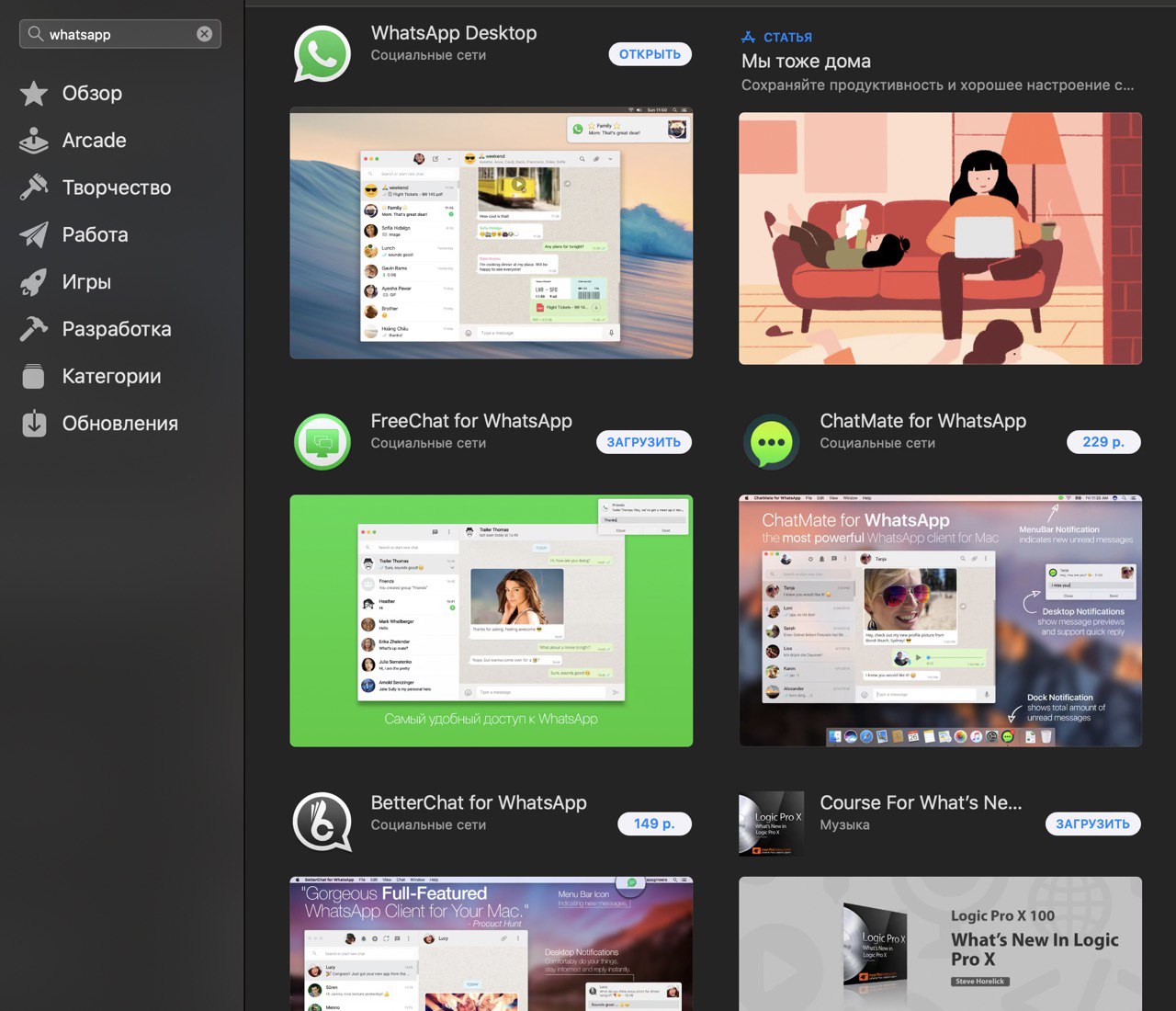Click the BetterChat for WhatsApp app icon
1176x1011 pixels.
322,823
